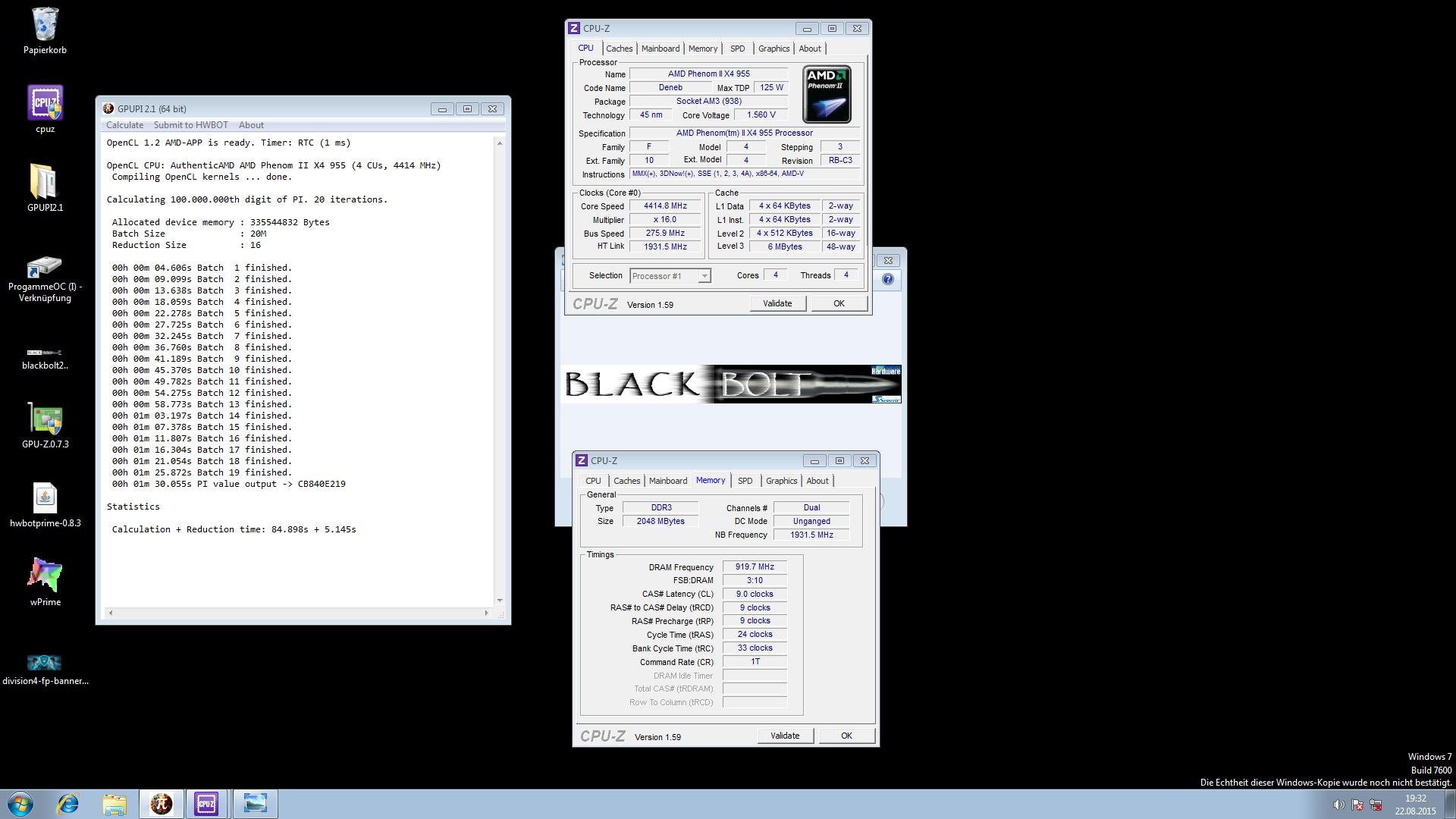The width and height of the screenshot is (1456, 819).
Task: Click the GPUPI horizontal scrollbar left arrow
Action: [111, 612]
